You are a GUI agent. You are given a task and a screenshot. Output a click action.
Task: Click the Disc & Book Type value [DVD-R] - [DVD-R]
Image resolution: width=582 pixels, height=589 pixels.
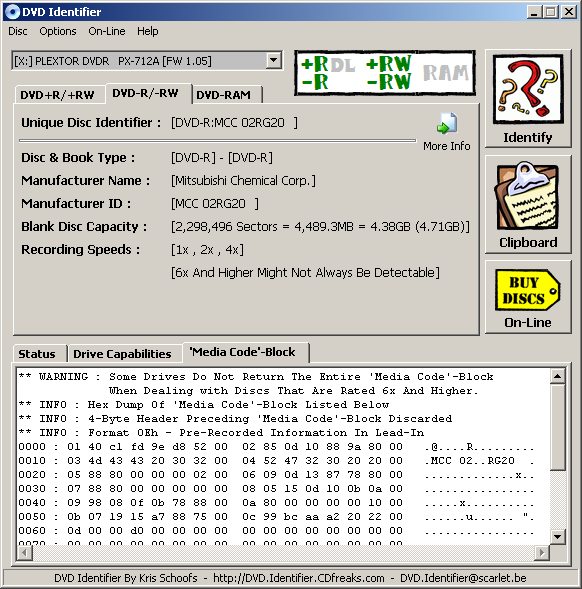pos(222,158)
